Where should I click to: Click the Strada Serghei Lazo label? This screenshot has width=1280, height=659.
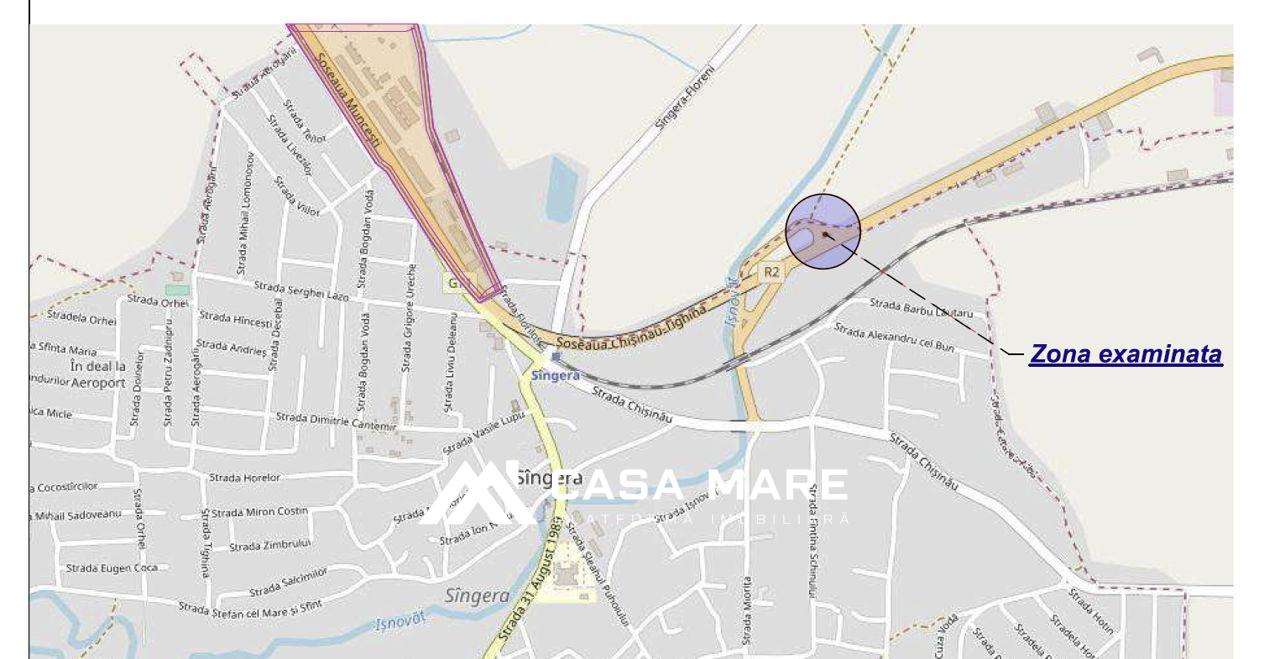point(301,291)
